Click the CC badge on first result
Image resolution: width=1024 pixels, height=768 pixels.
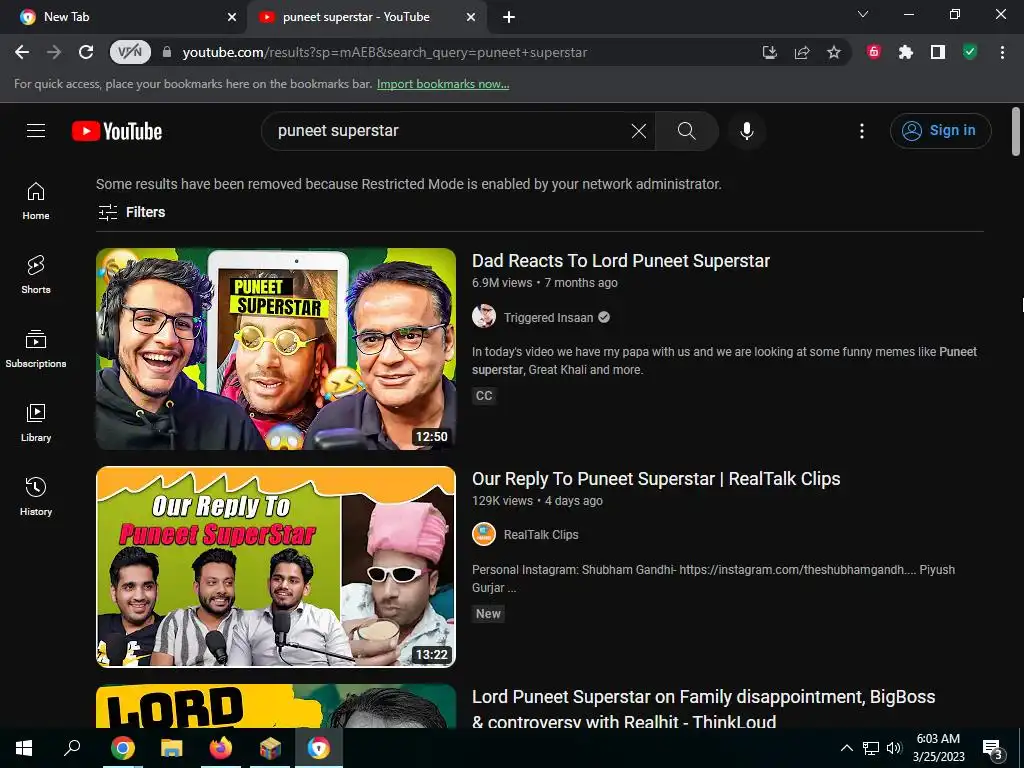pyautogui.click(x=484, y=396)
